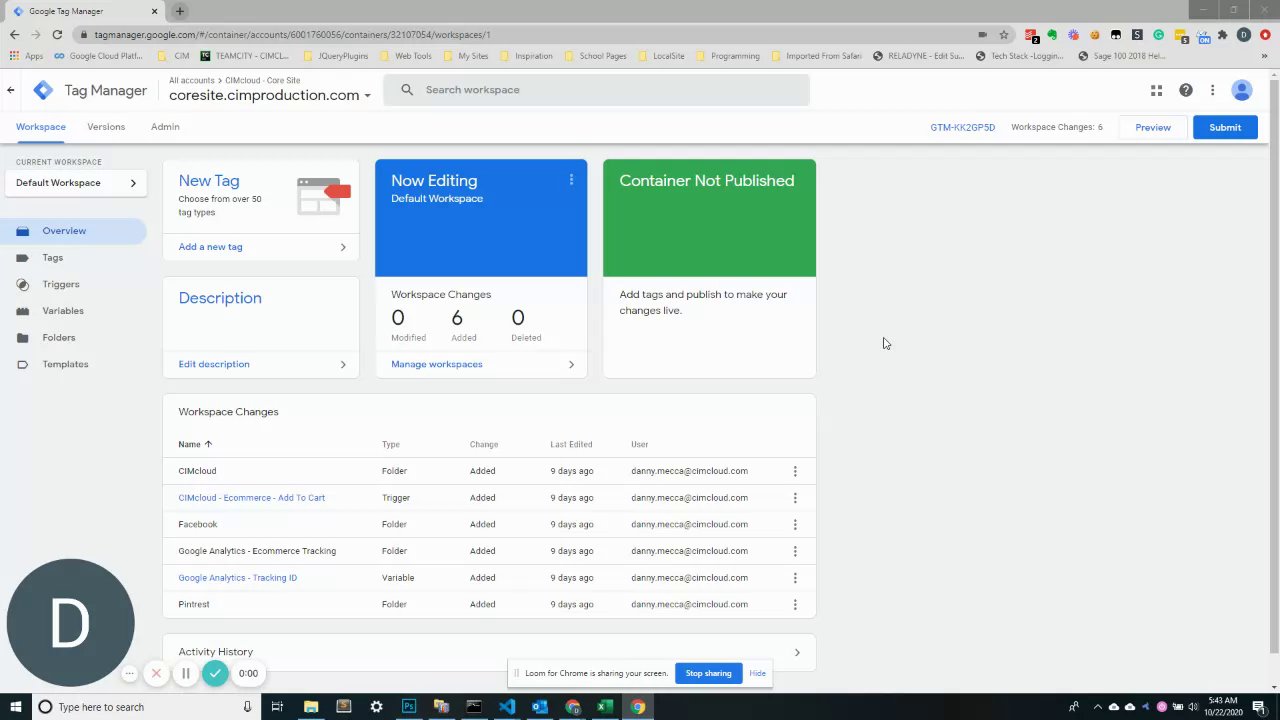This screenshot has width=1280, height=720.
Task: Click Manage workspaces link
Action: (437, 364)
